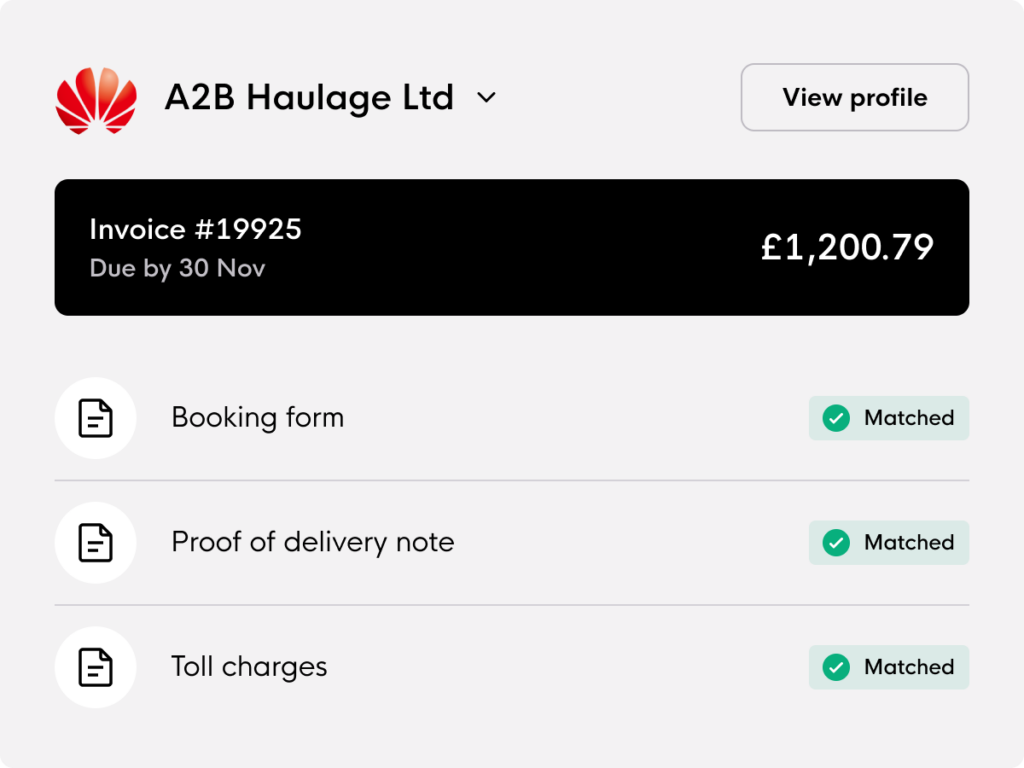Expand the chevron next to A2B Haulage Ltd
This screenshot has height=768, width=1024.
coord(487,98)
